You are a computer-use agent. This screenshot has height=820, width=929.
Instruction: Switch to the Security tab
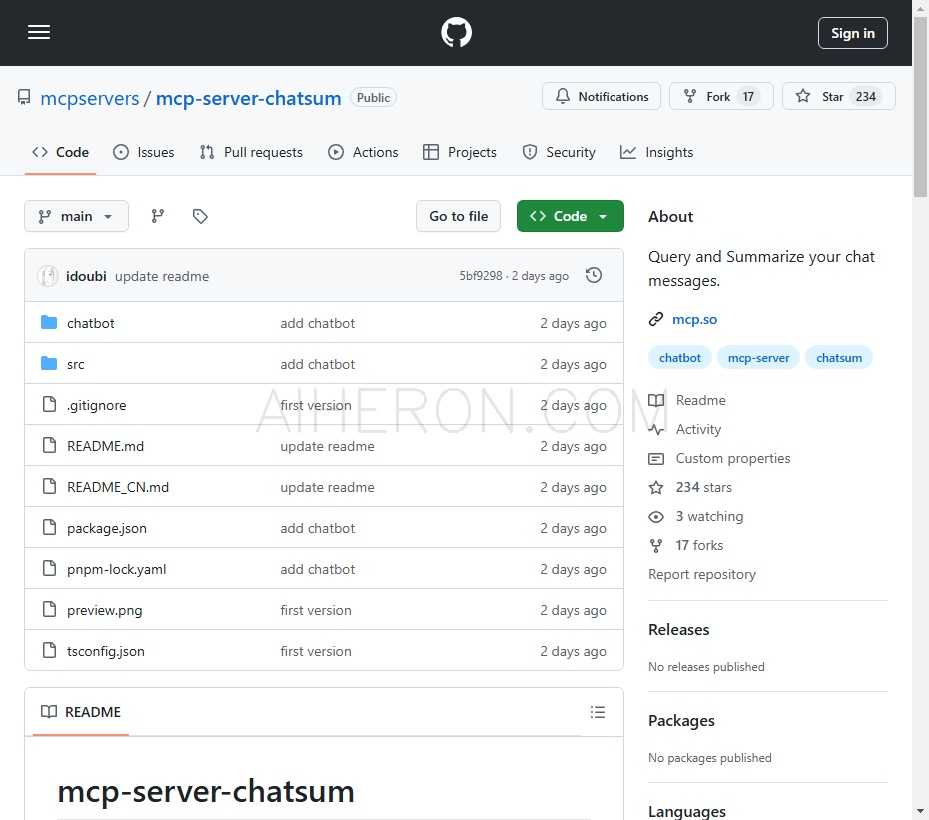[x=559, y=152]
